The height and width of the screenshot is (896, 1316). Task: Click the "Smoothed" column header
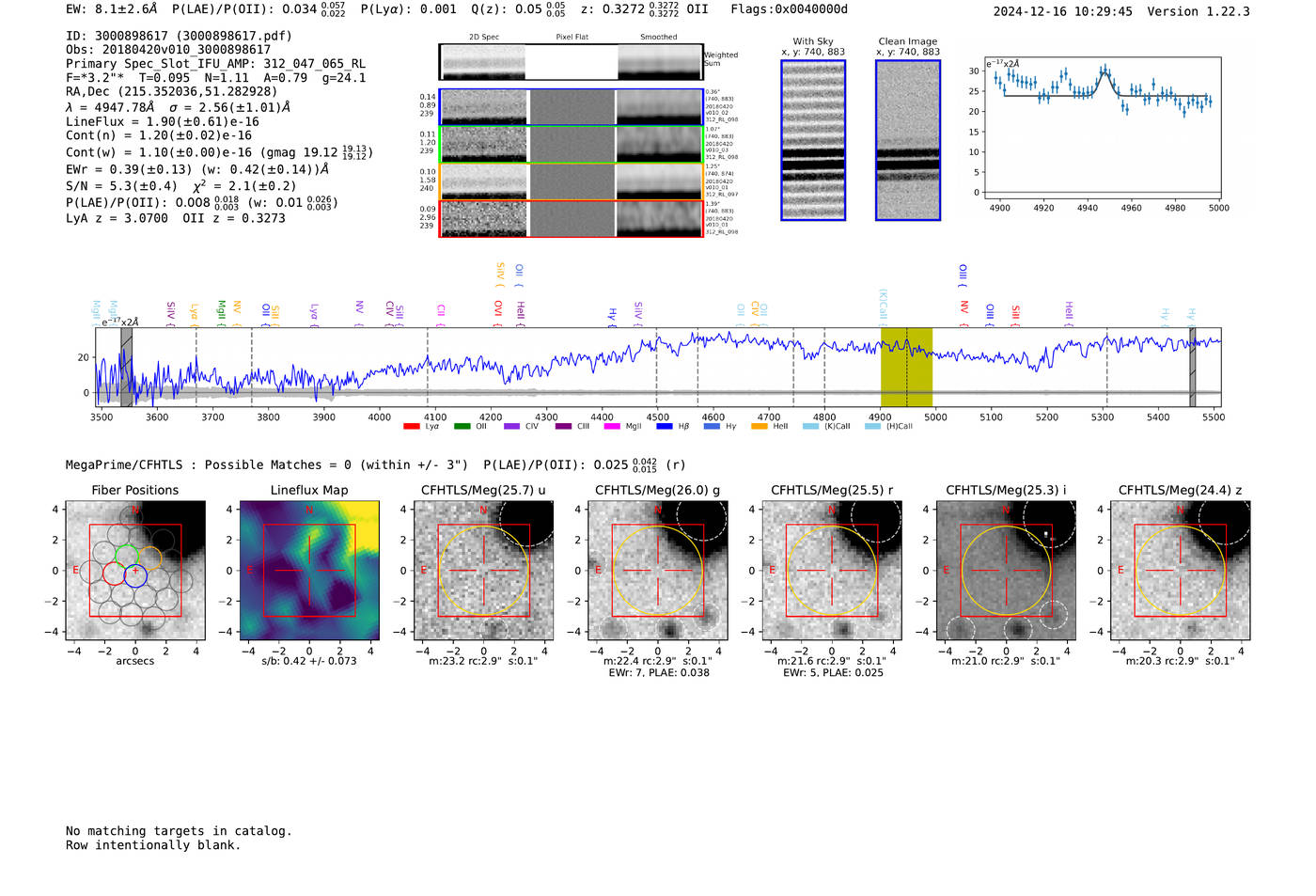659,37
